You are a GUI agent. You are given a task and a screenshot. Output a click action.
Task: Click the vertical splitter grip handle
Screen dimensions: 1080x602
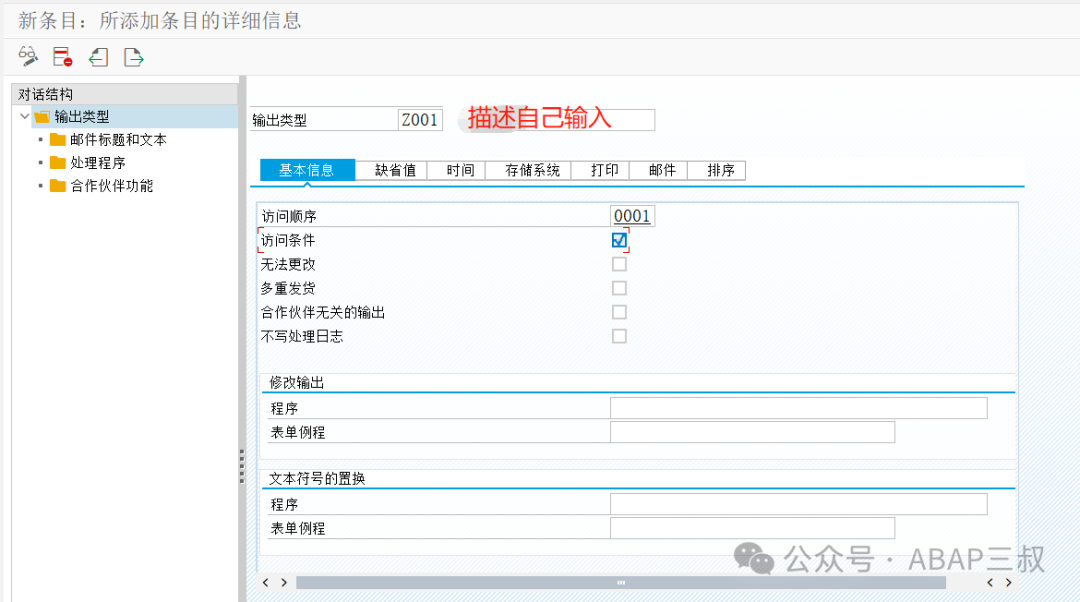tap(242, 466)
